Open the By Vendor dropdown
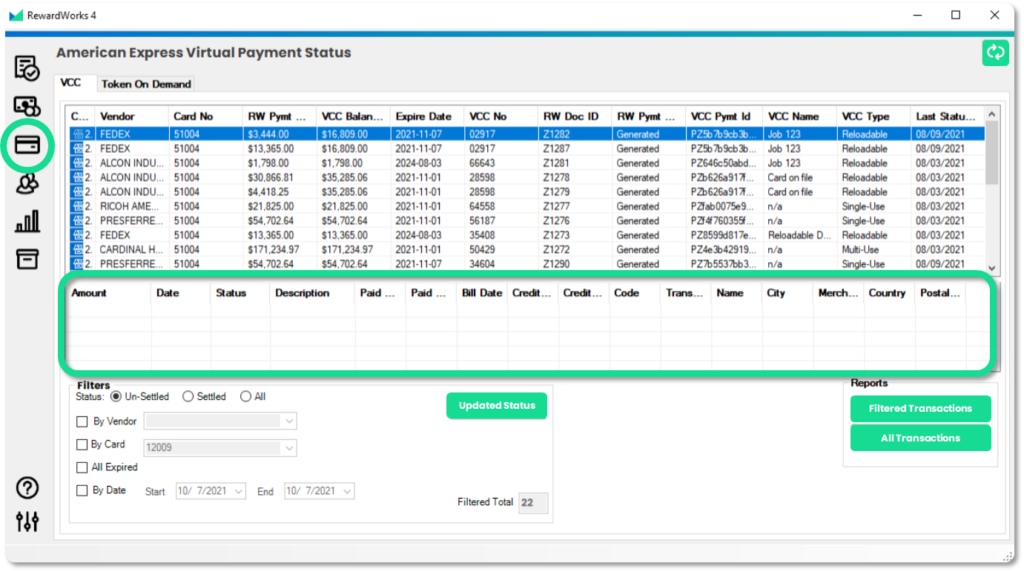This screenshot has width=1024, height=572. click(x=220, y=421)
